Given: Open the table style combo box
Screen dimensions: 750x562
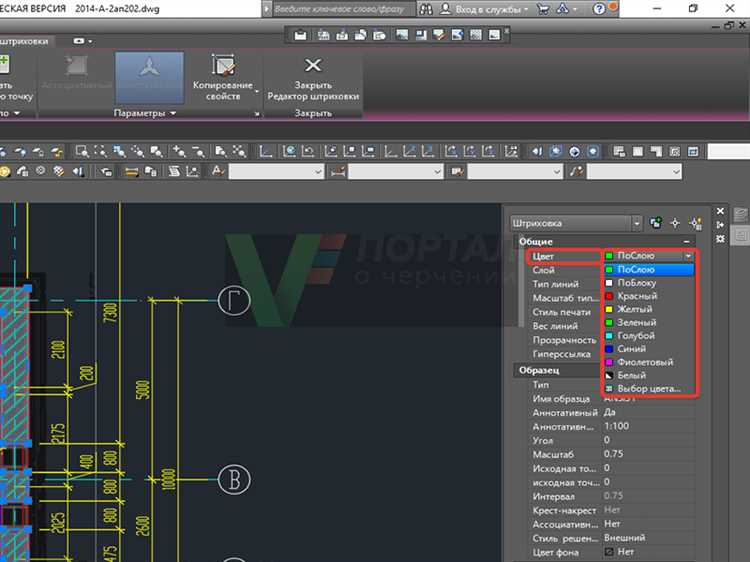Looking at the screenshot, I should 515,171.
